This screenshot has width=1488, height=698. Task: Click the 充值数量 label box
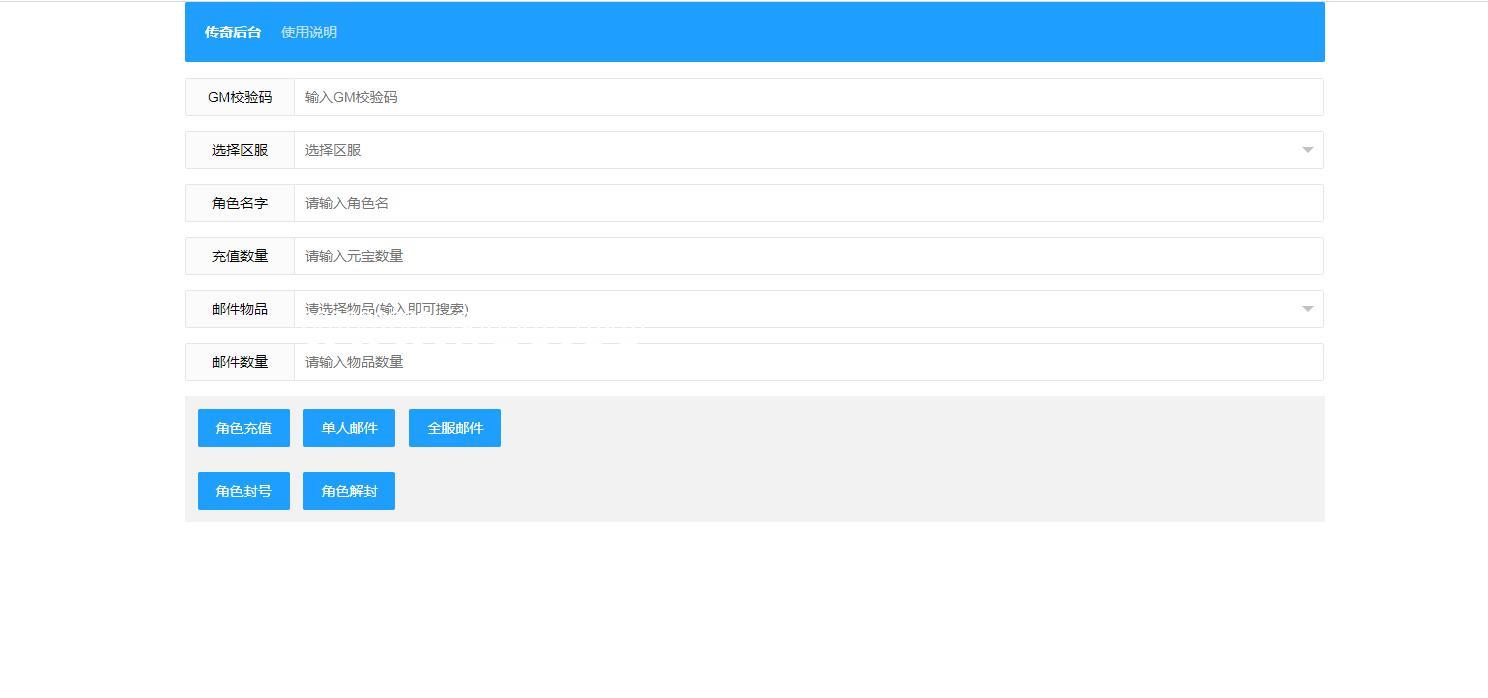pyautogui.click(x=240, y=256)
